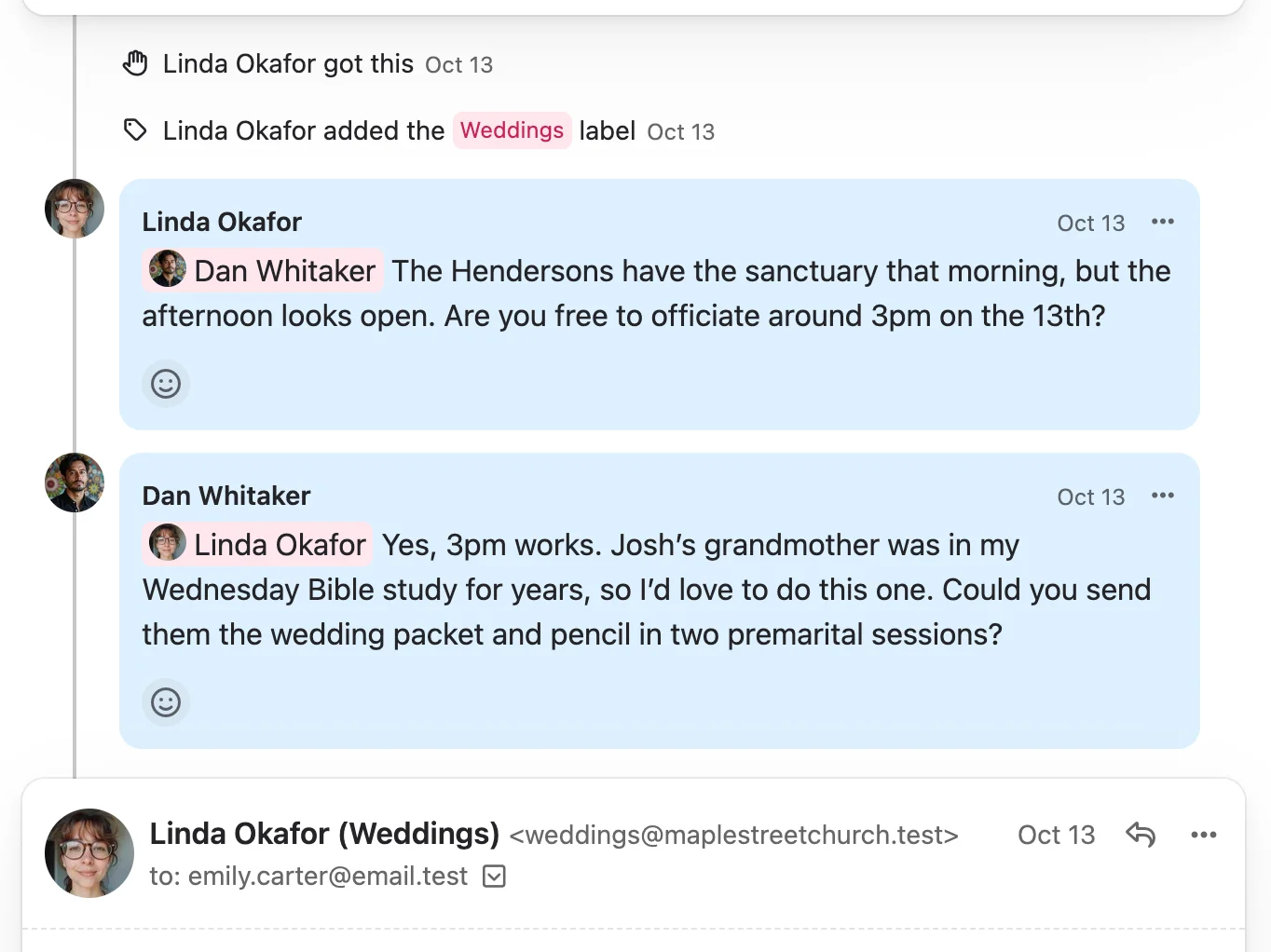Add emoji reaction to Linda Okafor's comment

(x=166, y=384)
